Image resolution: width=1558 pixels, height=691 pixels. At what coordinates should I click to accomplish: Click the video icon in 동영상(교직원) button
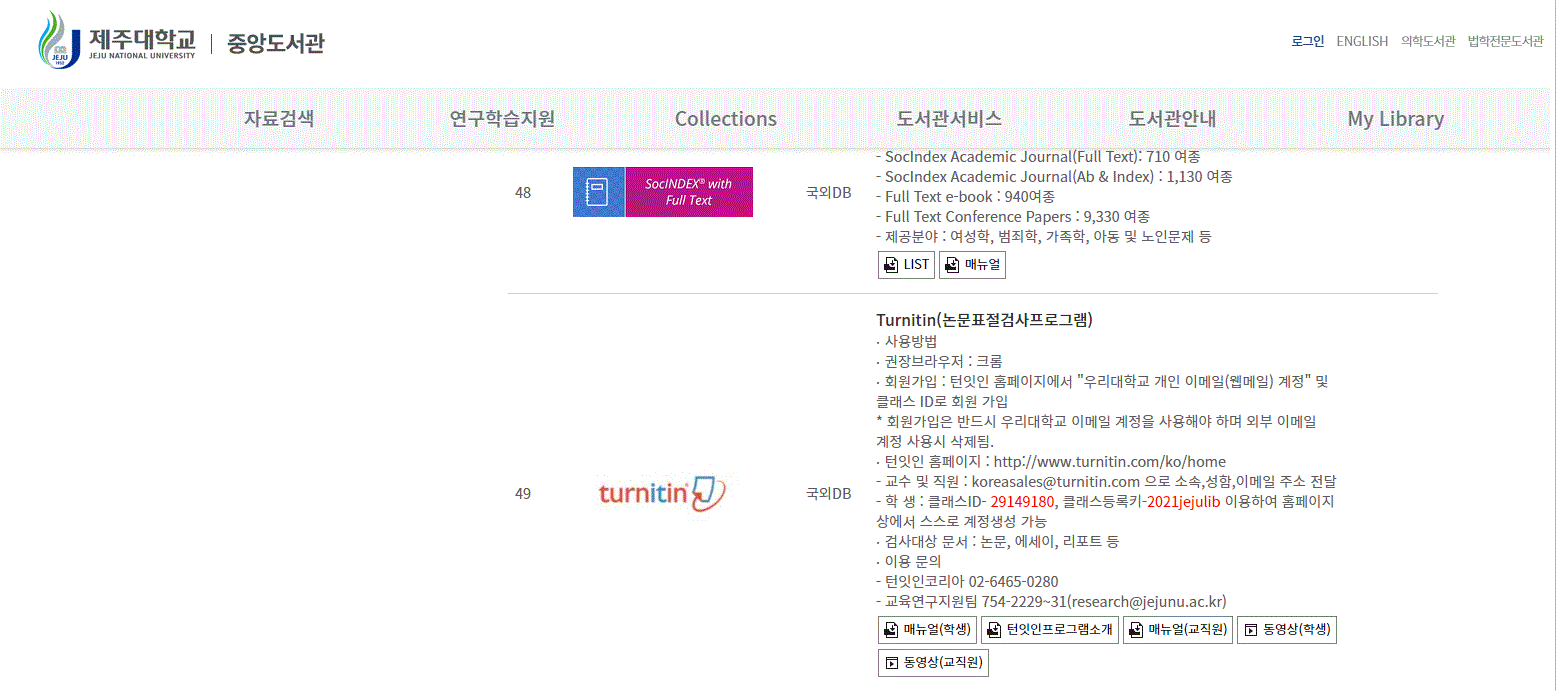(890, 662)
